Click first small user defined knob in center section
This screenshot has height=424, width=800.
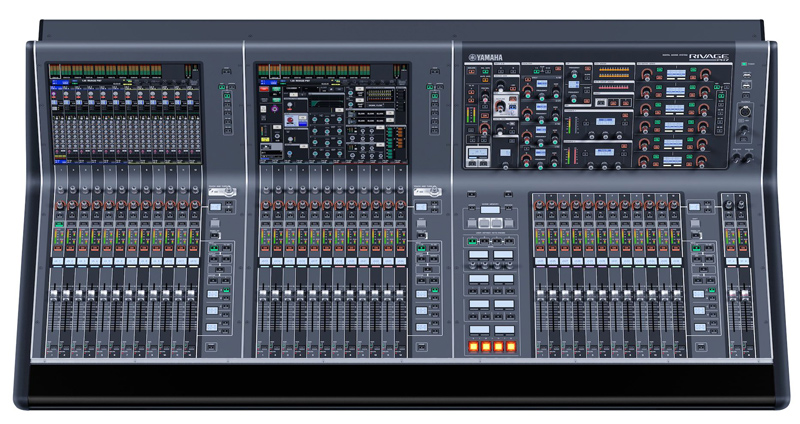pyautogui.click(x=472, y=267)
